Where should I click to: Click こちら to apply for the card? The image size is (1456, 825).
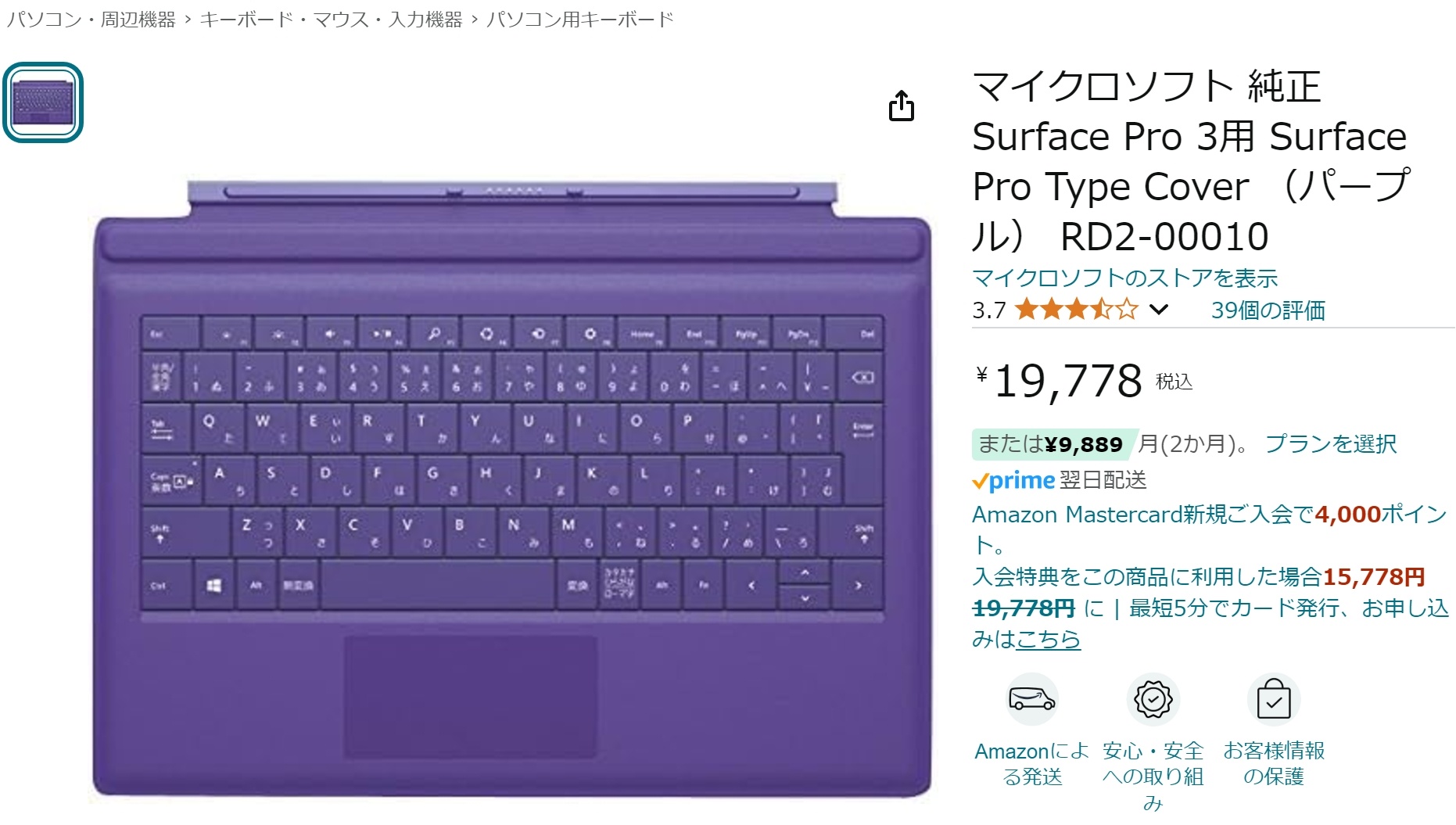click(x=1049, y=638)
